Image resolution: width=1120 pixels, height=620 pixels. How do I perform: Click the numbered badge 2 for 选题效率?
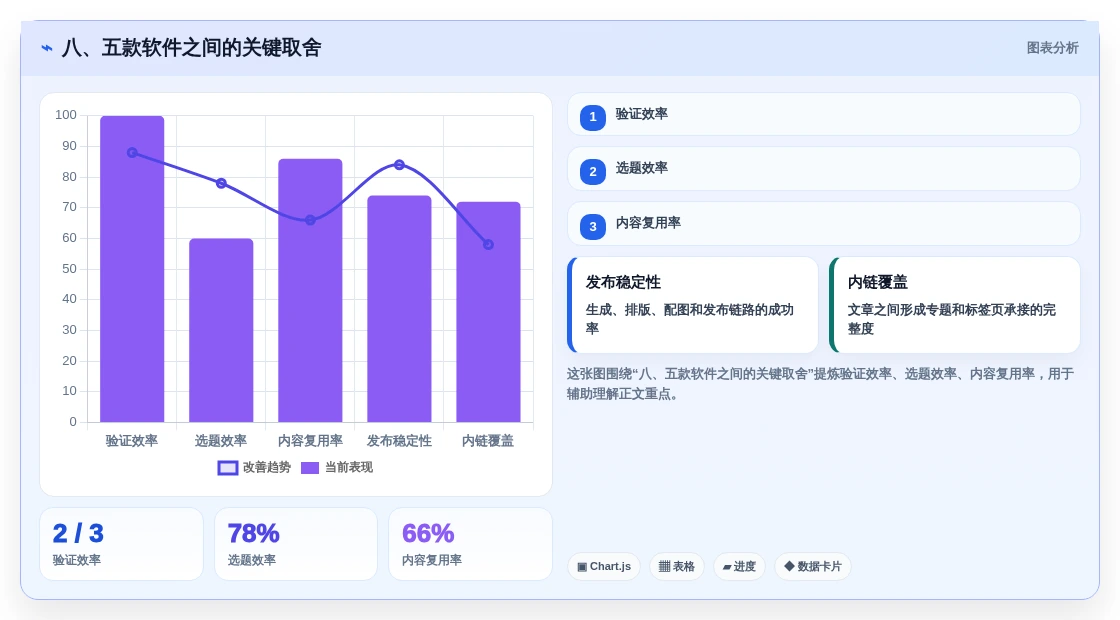593,171
